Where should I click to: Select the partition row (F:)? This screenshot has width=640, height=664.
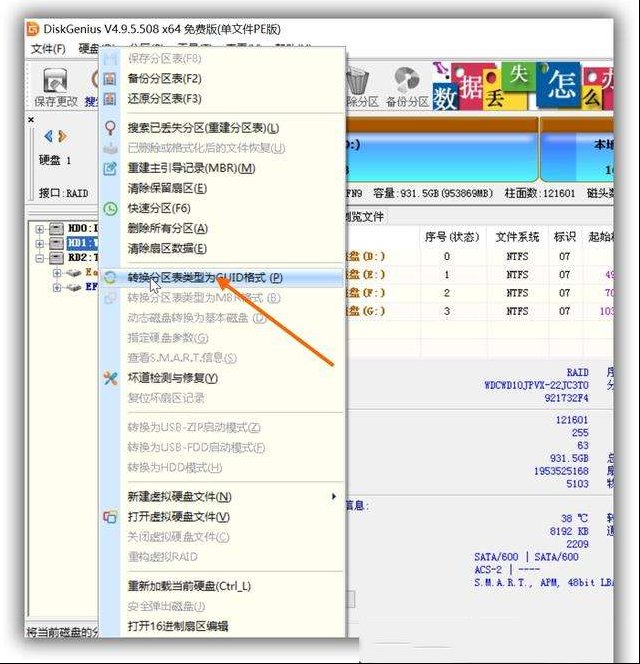tap(479, 293)
